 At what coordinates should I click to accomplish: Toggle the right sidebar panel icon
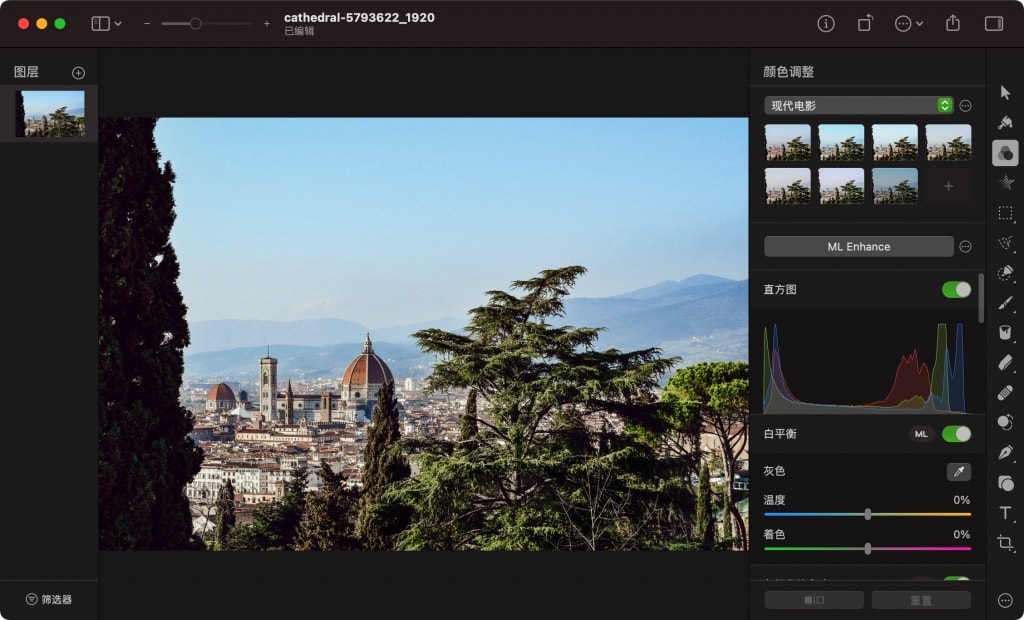[994, 24]
